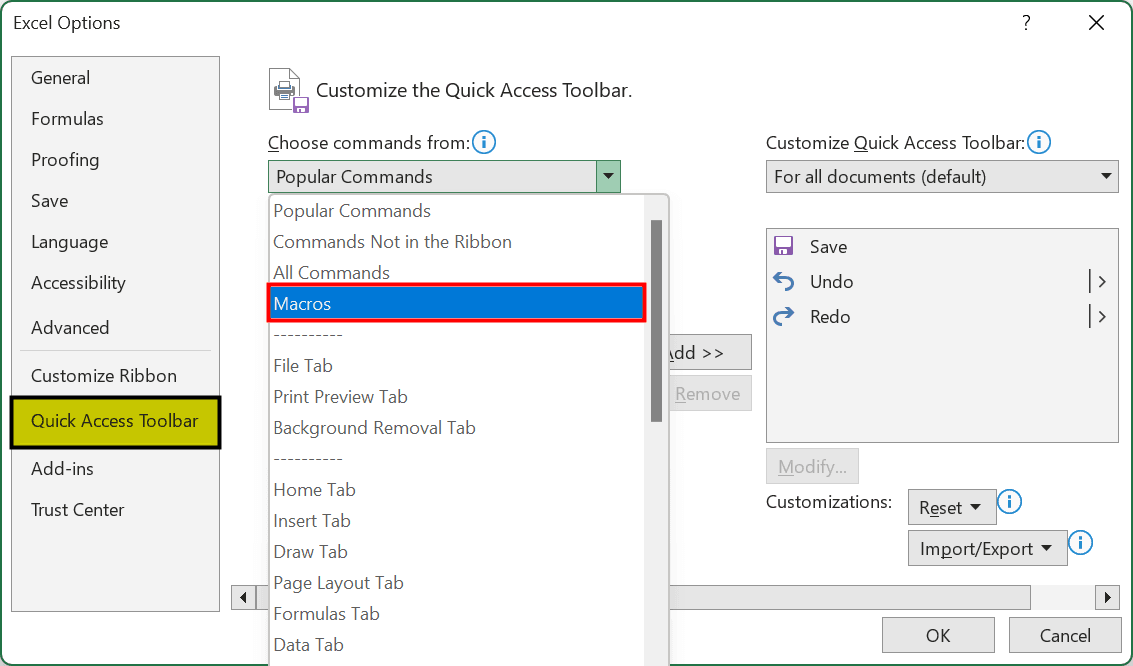Open the Accessibility options category

point(116,284)
